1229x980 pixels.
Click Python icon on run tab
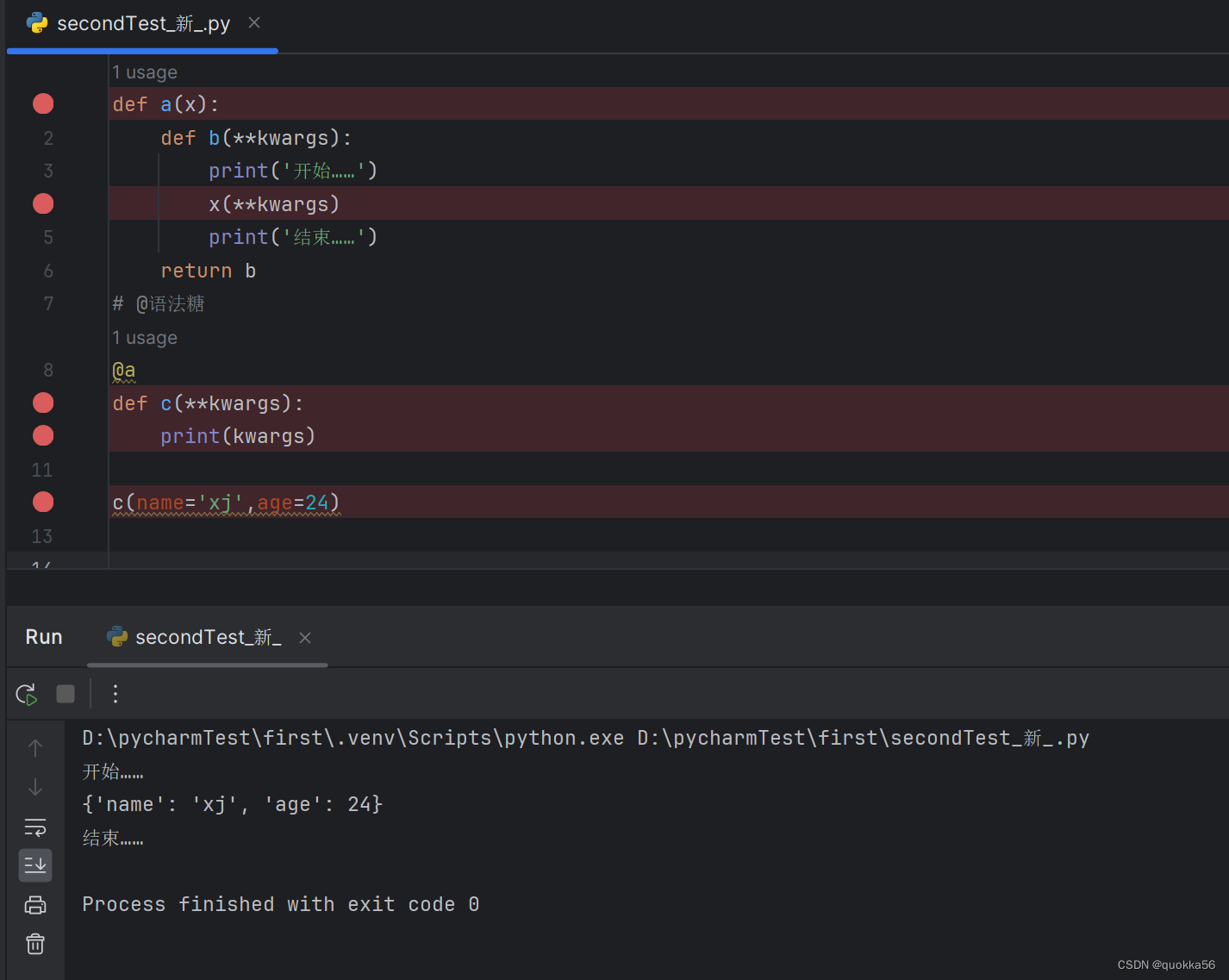[116, 637]
